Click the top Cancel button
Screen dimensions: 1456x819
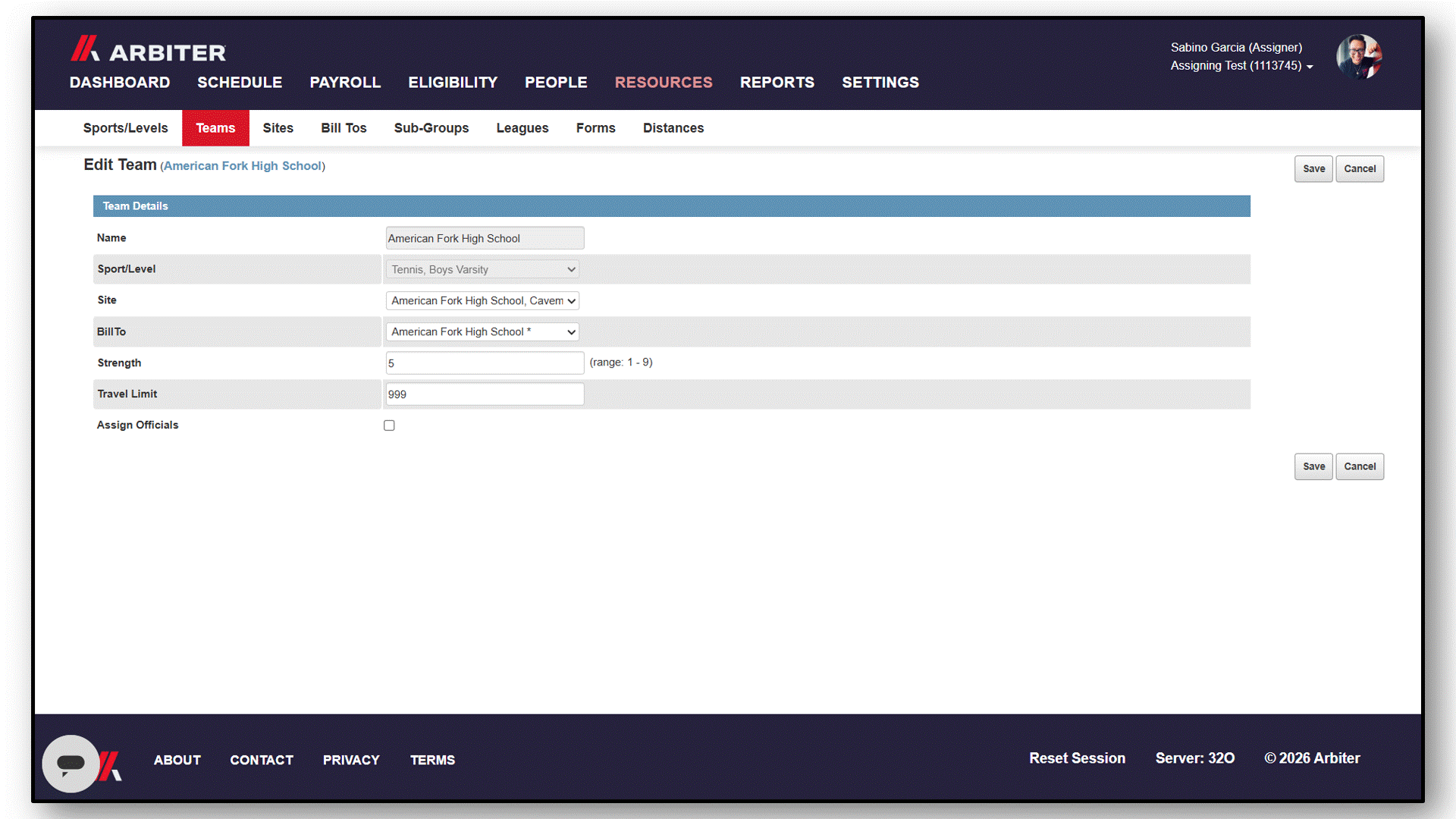point(1360,168)
